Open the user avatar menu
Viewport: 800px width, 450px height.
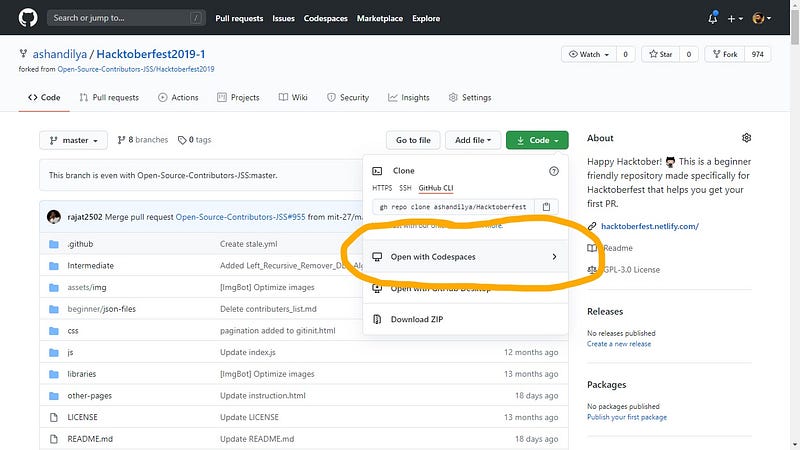pos(762,18)
